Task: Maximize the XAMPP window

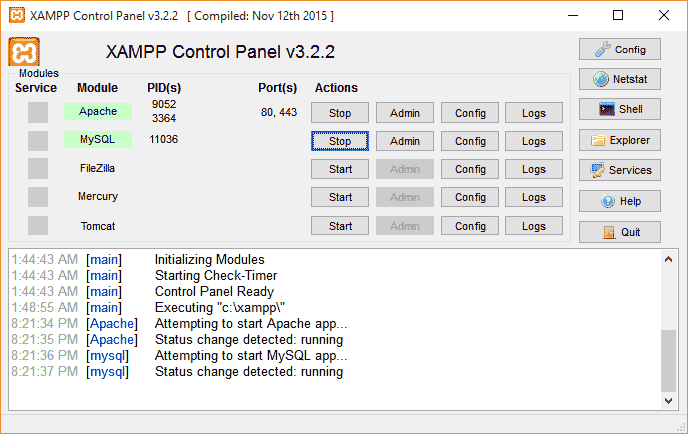Action: 618,15
